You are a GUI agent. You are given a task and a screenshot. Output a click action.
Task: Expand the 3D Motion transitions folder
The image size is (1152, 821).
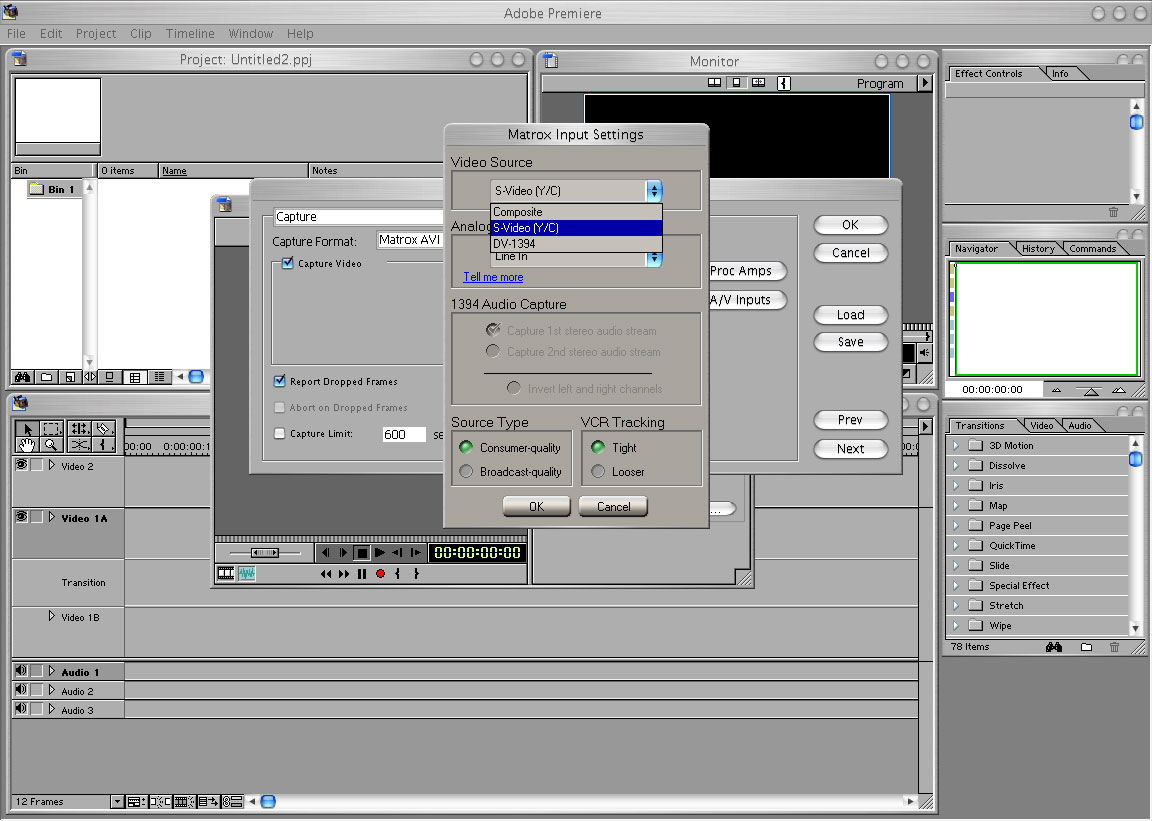point(955,445)
